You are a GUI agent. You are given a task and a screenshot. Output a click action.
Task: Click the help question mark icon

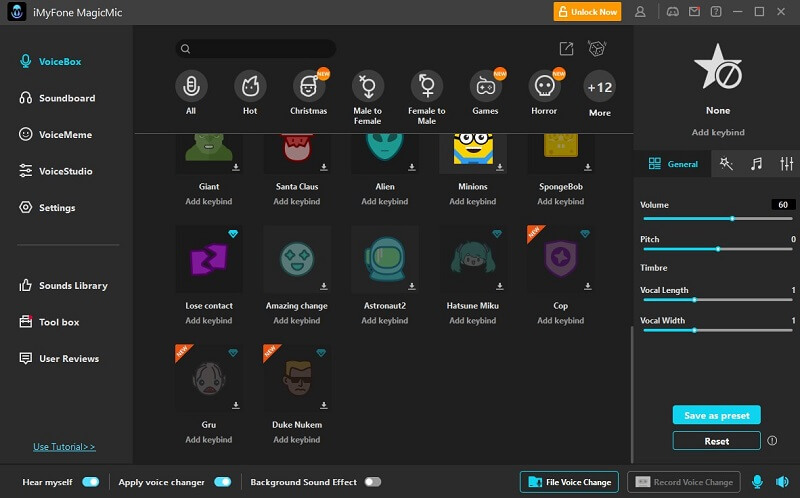click(x=716, y=12)
